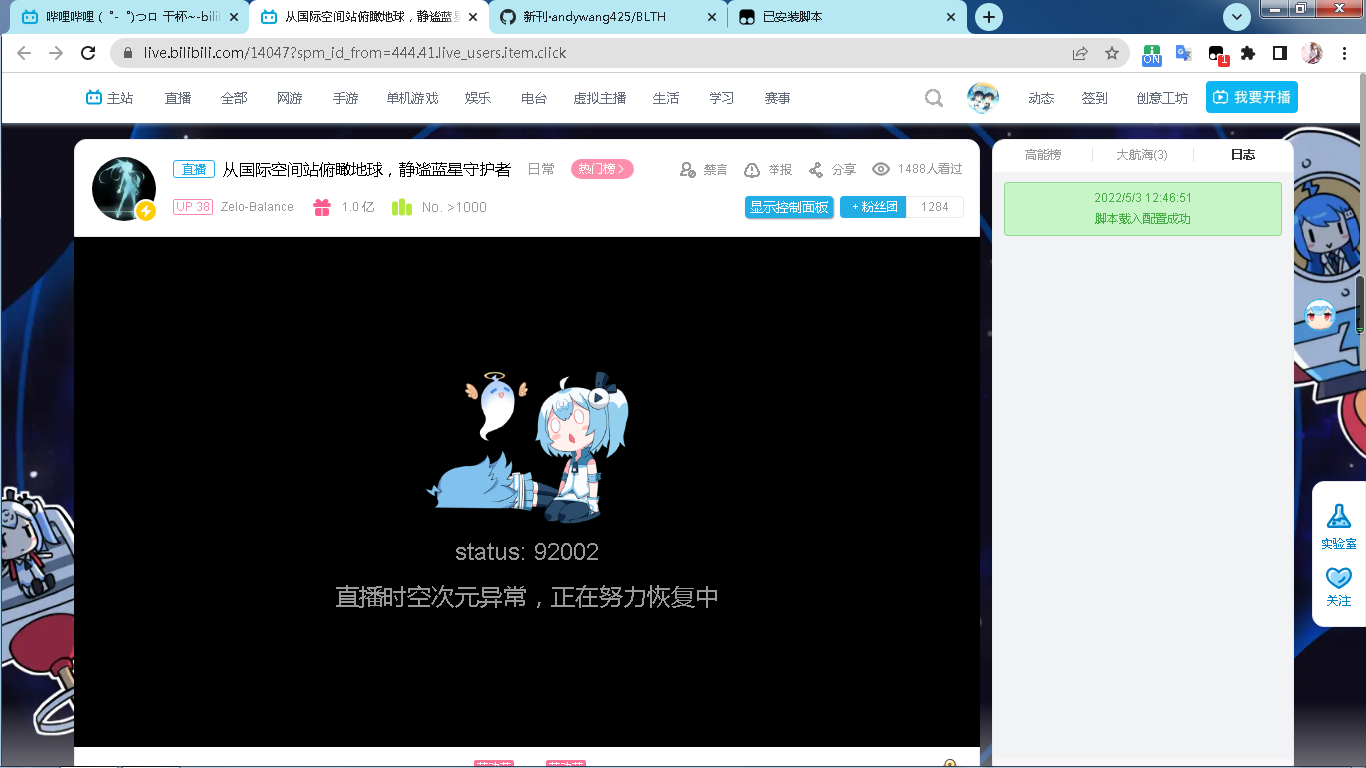Open the tab search dropdown arrow

click(1238, 17)
